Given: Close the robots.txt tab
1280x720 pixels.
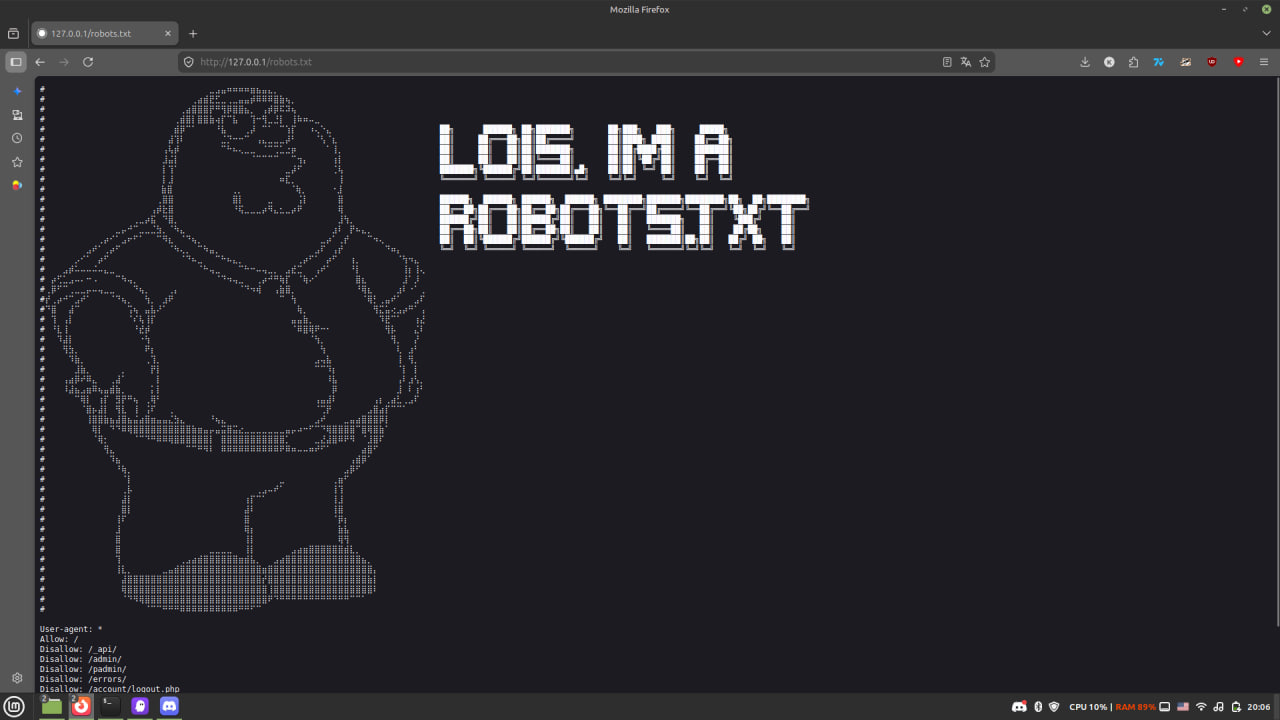Looking at the screenshot, I should coord(168,34).
